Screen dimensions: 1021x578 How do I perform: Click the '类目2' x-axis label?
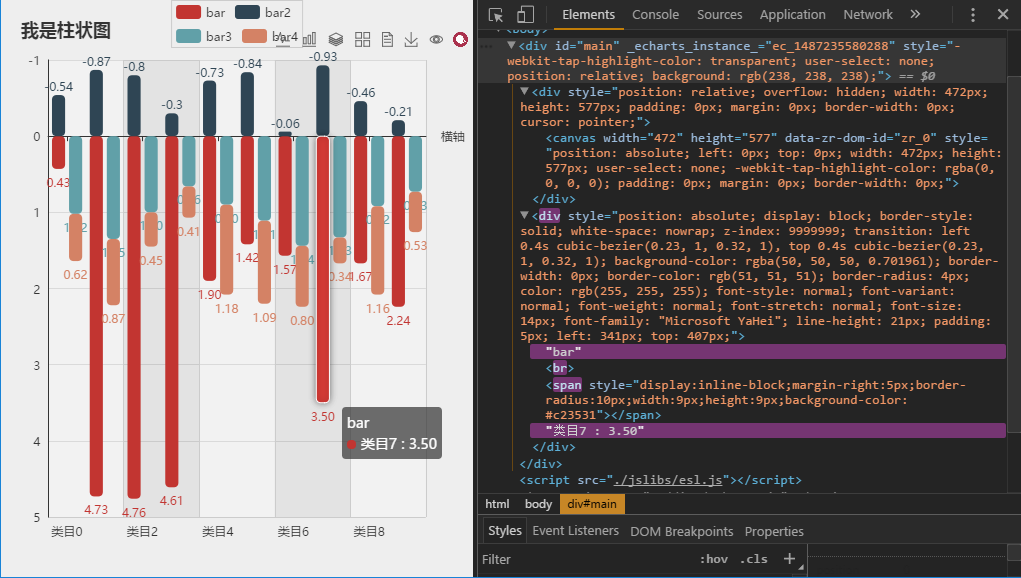tap(143, 532)
